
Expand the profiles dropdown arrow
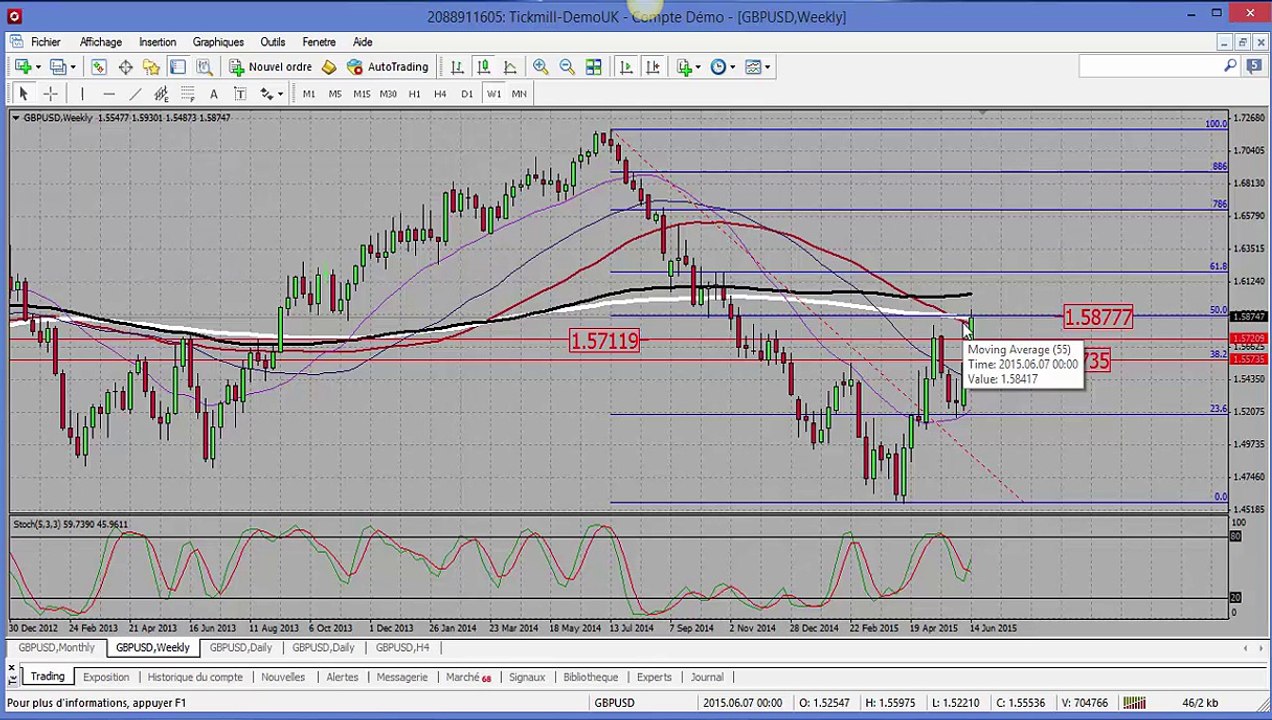point(73,67)
